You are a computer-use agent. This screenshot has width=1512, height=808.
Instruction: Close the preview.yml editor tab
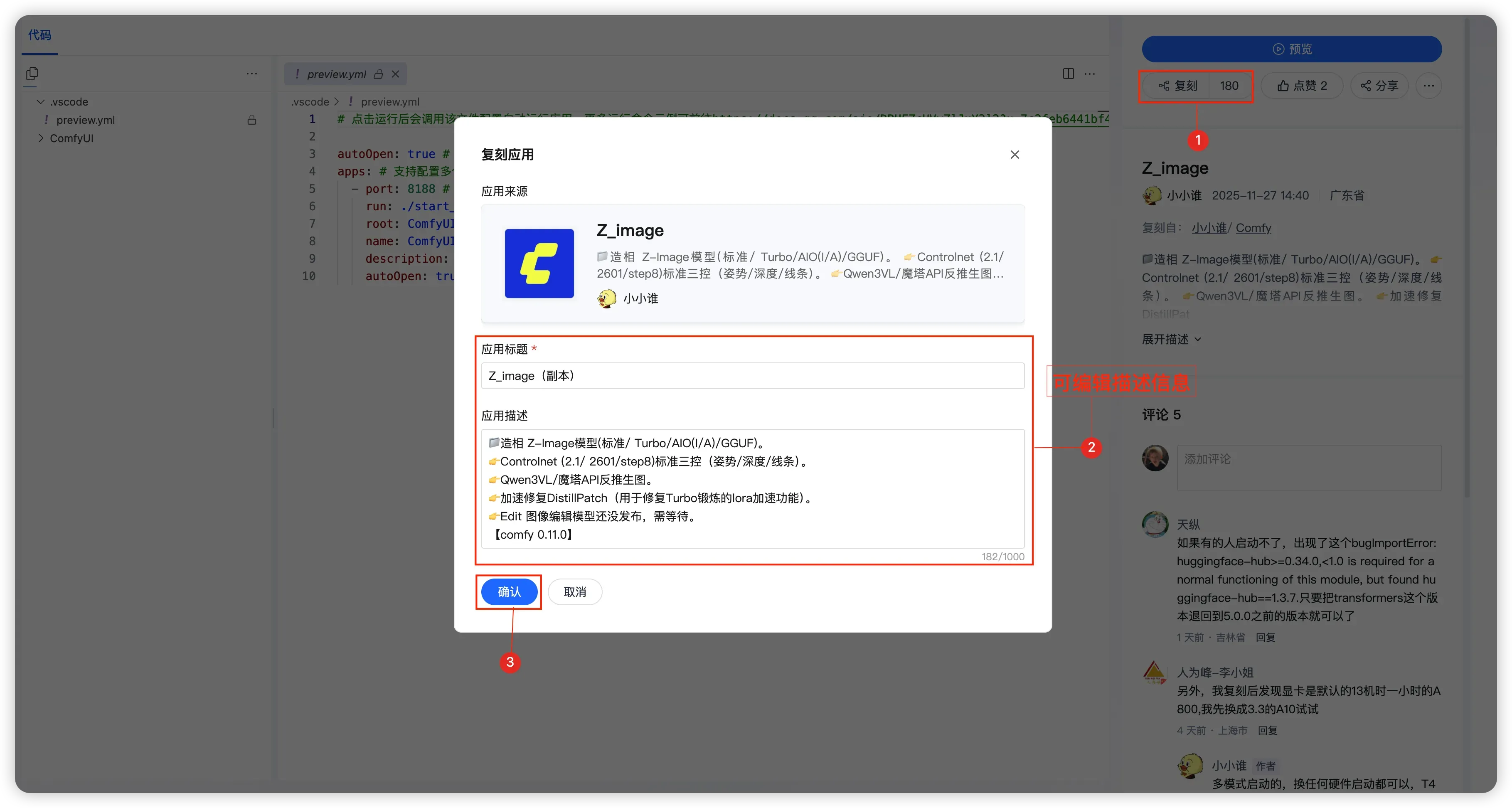pyautogui.click(x=396, y=74)
